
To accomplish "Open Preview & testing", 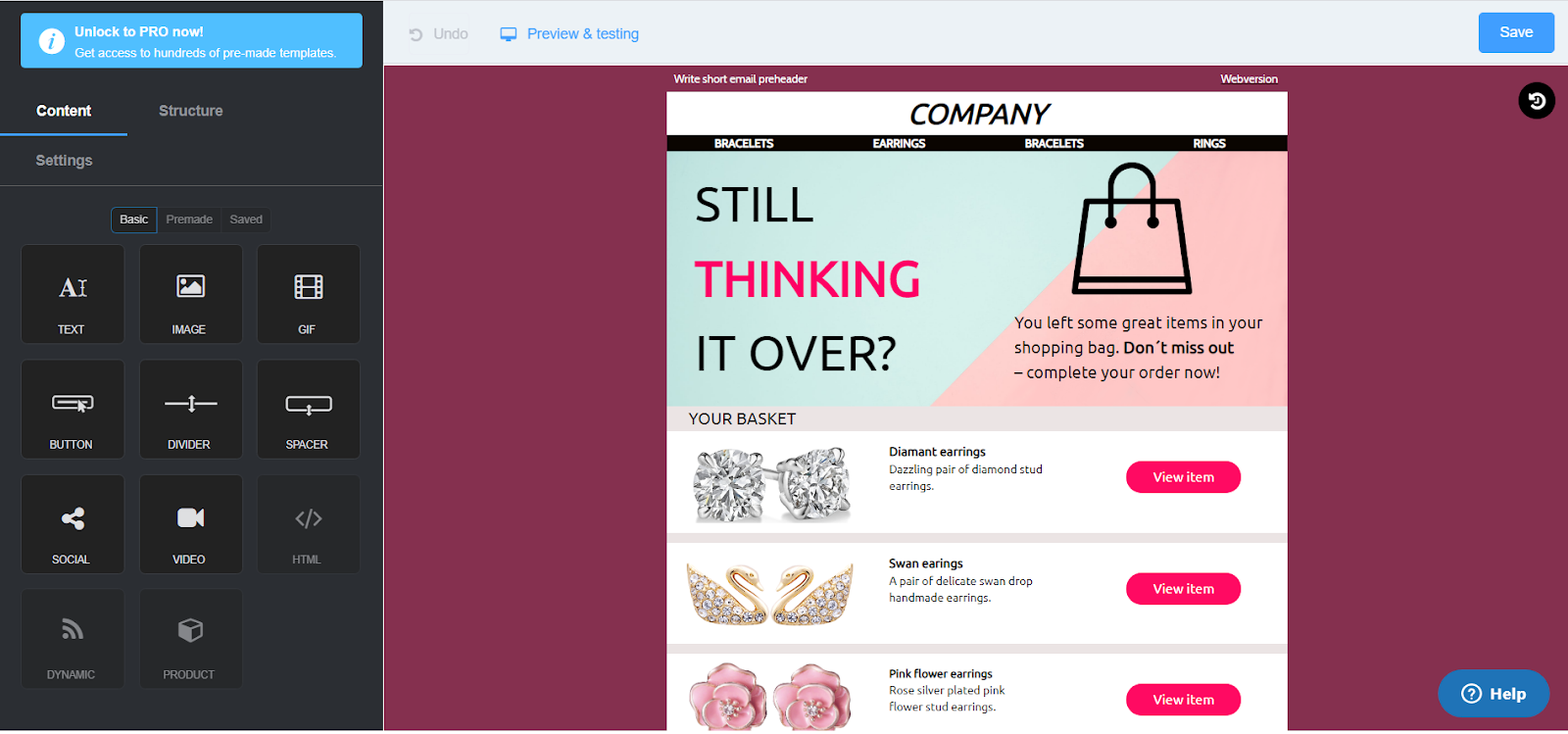I will 569,33.
